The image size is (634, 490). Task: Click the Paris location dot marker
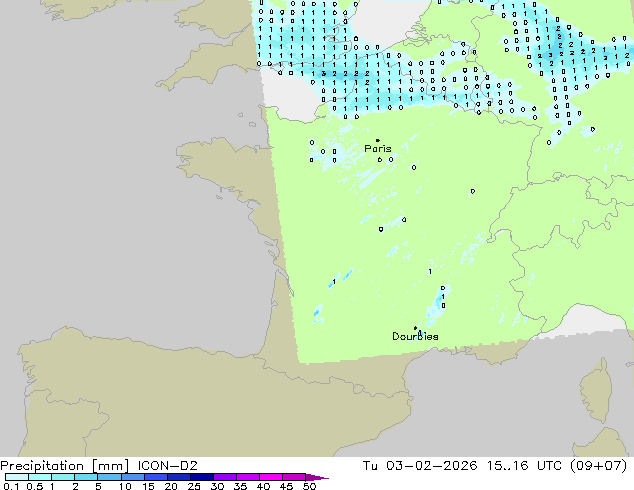(x=378, y=140)
